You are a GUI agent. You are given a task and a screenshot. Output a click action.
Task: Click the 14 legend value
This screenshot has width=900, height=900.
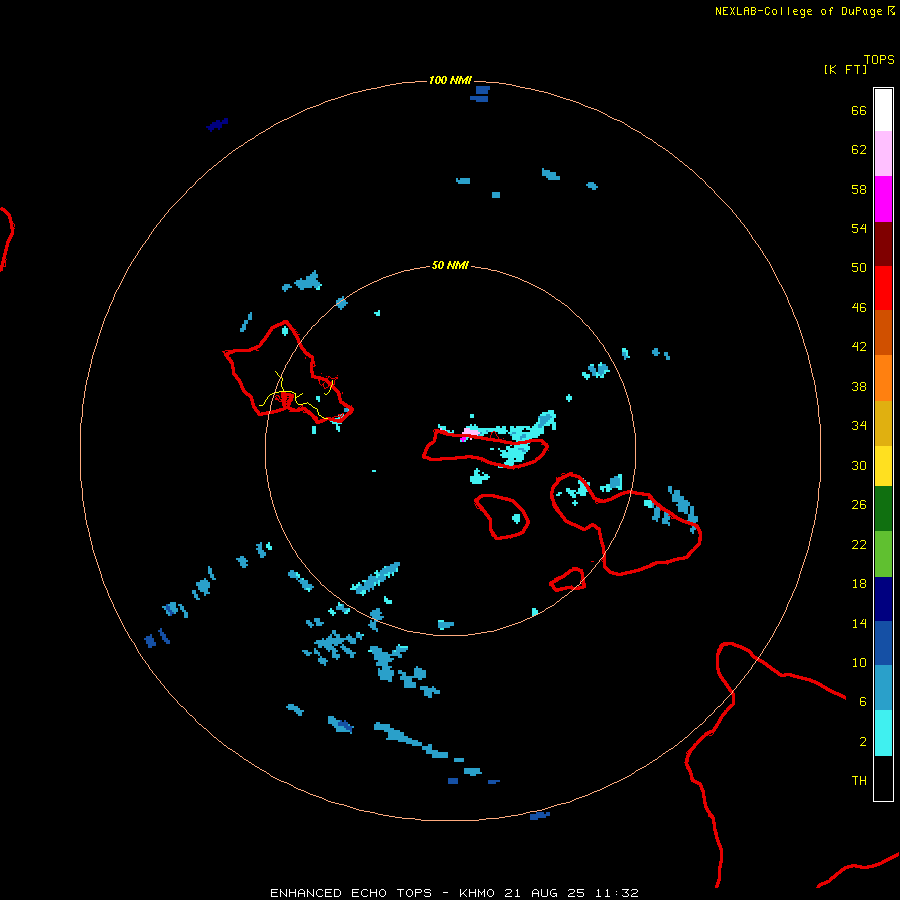click(859, 623)
